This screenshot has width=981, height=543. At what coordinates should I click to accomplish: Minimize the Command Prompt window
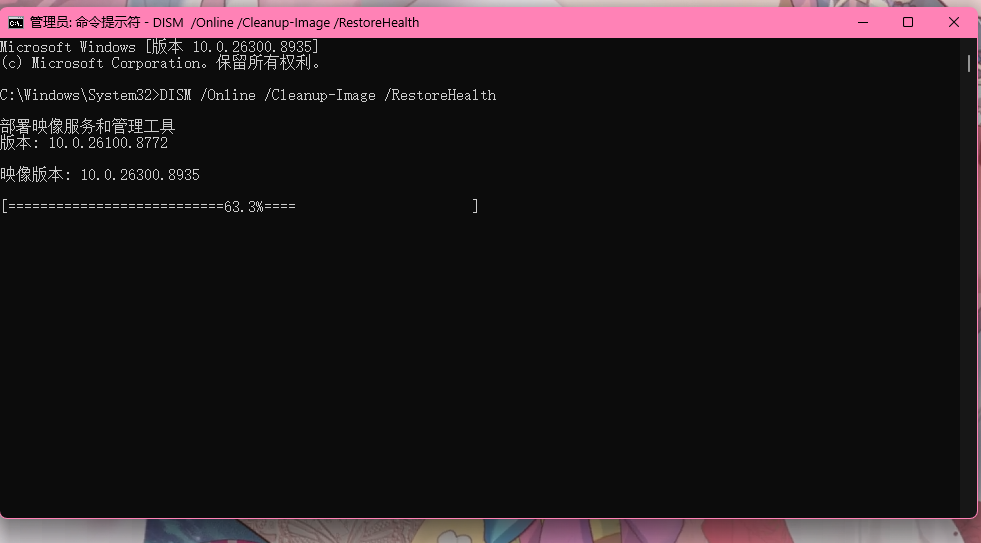[863, 23]
